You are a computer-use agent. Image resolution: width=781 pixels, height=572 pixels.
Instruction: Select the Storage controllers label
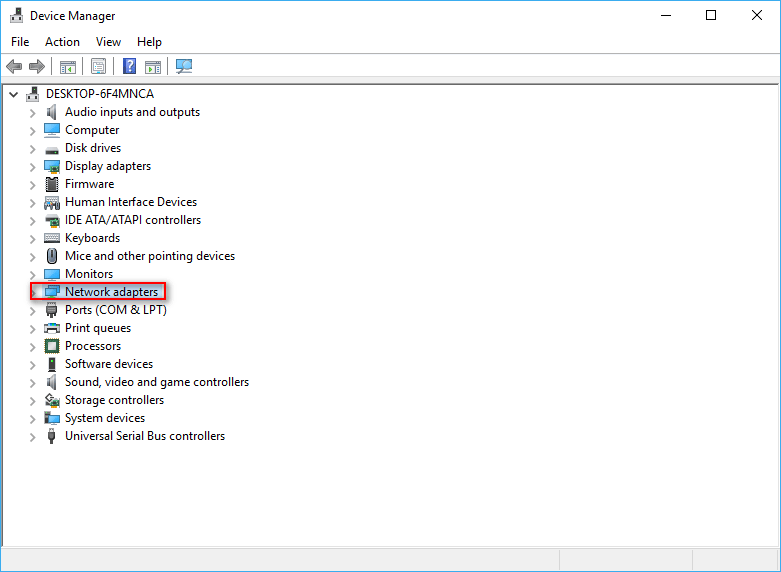click(115, 400)
